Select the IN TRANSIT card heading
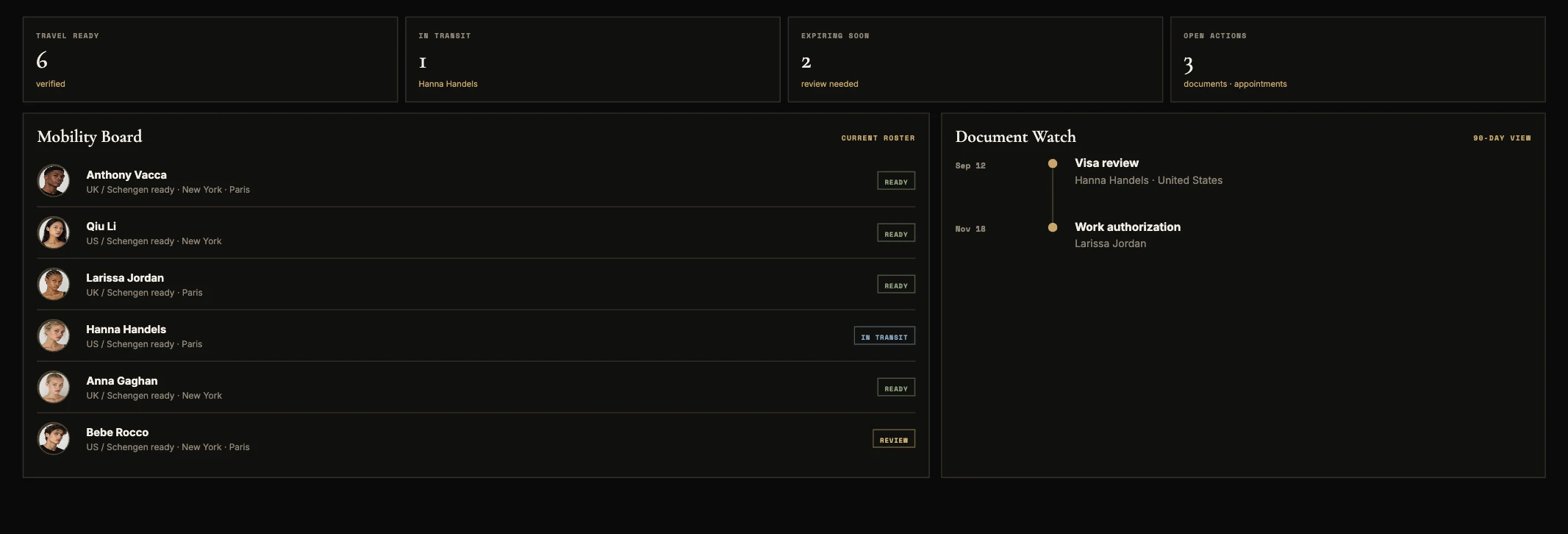 pyautogui.click(x=445, y=36)
